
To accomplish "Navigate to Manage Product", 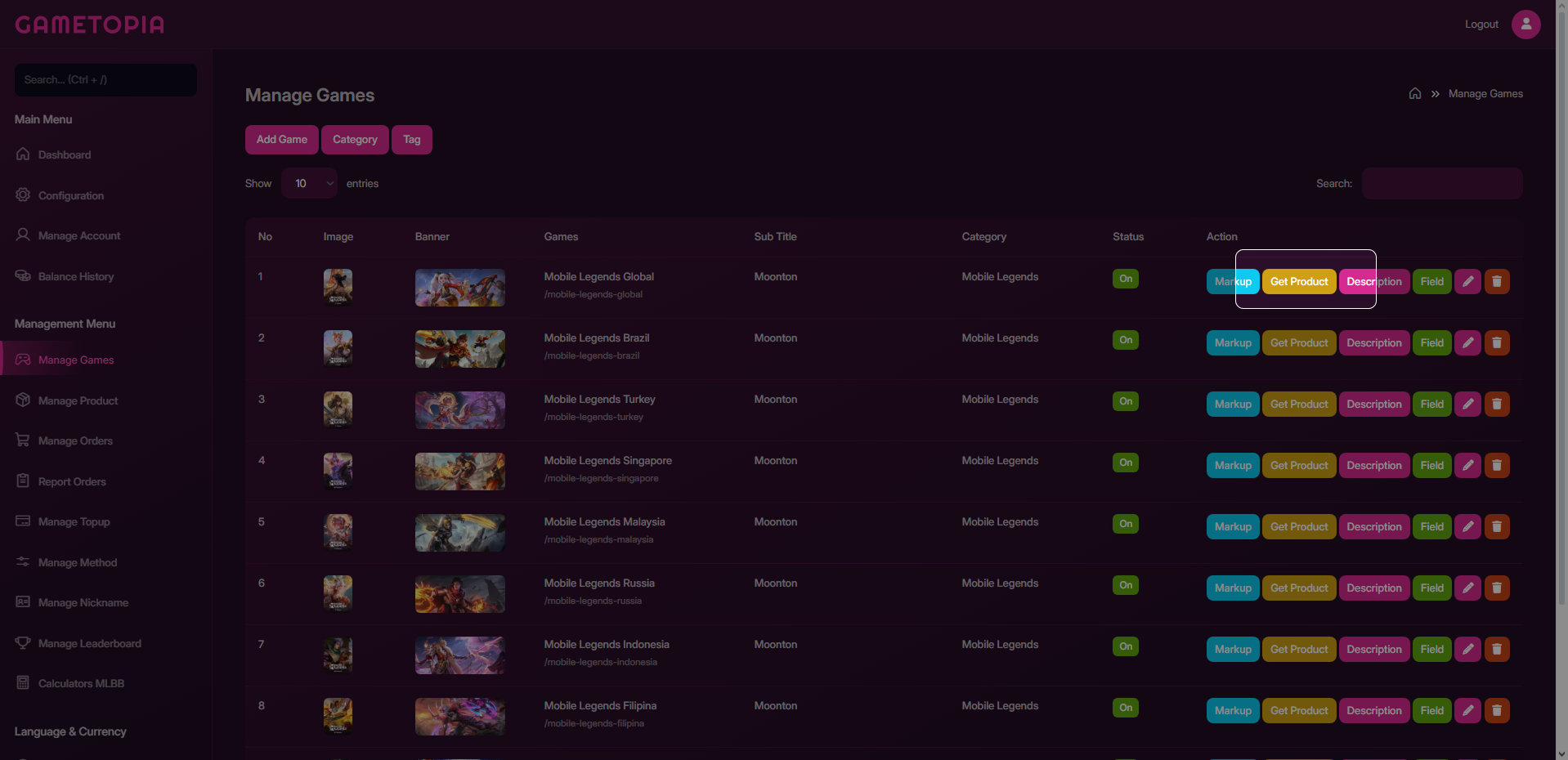I will 78,400.
